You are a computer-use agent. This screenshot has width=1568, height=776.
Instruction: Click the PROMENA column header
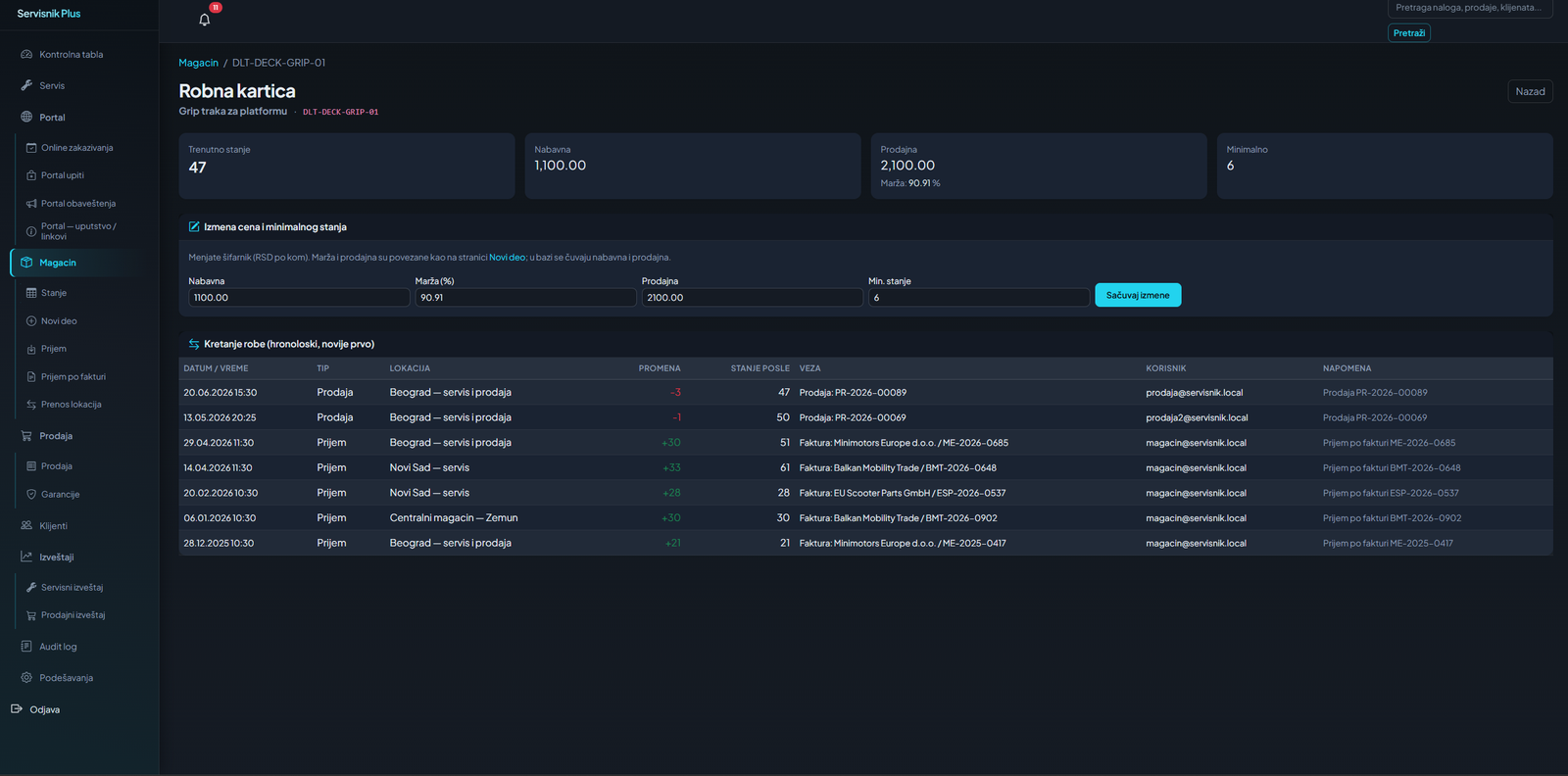point(660,368)
